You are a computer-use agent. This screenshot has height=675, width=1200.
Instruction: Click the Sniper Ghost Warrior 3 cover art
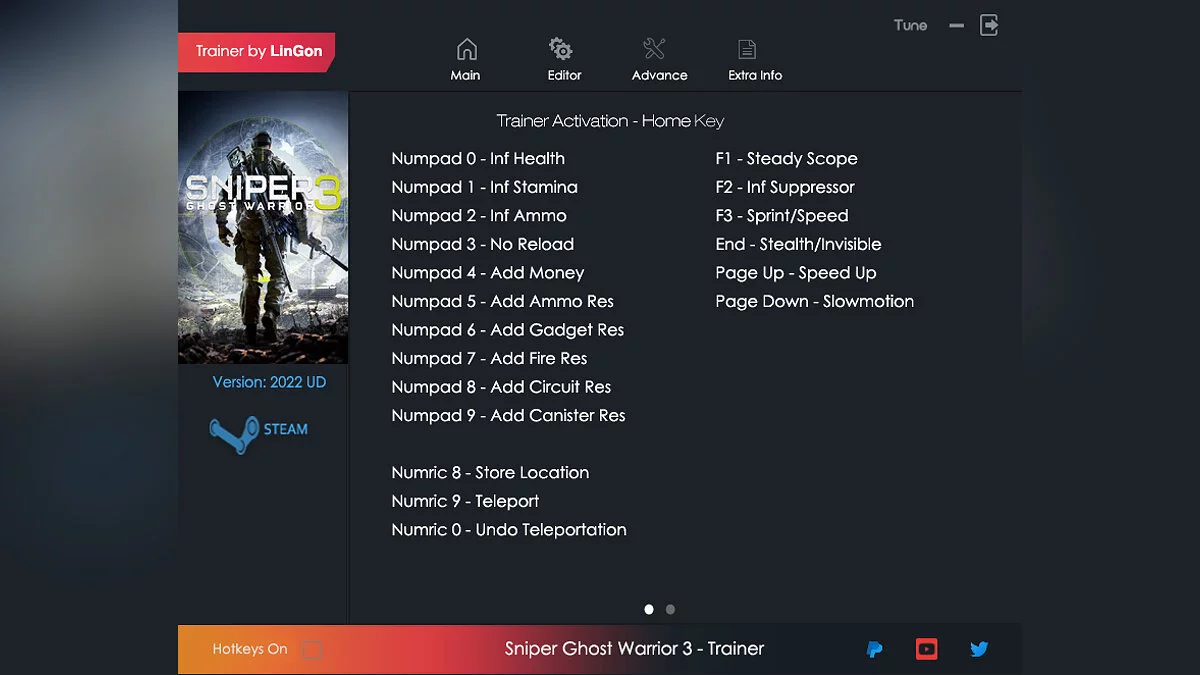(262, 228)
